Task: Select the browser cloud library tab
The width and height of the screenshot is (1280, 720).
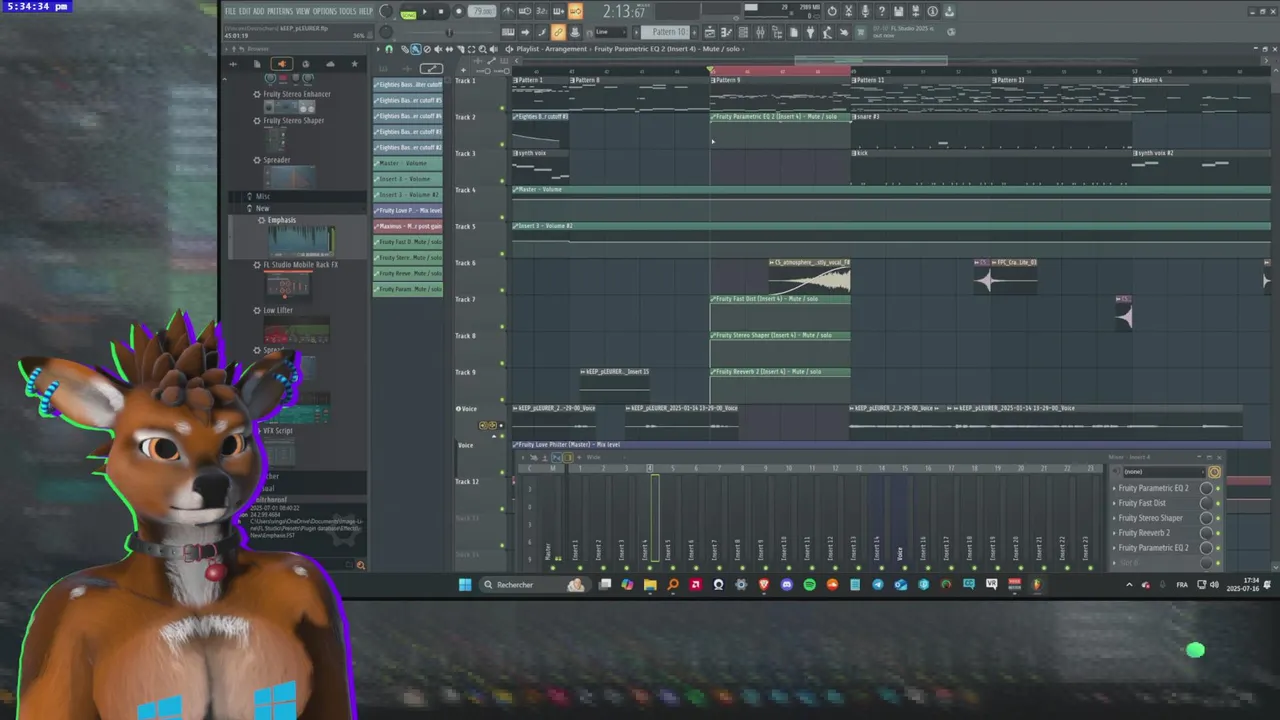Action: point(330,64)
